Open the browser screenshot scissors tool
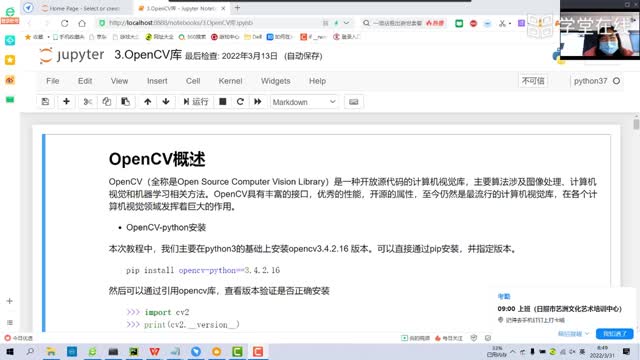 [502, 23]
